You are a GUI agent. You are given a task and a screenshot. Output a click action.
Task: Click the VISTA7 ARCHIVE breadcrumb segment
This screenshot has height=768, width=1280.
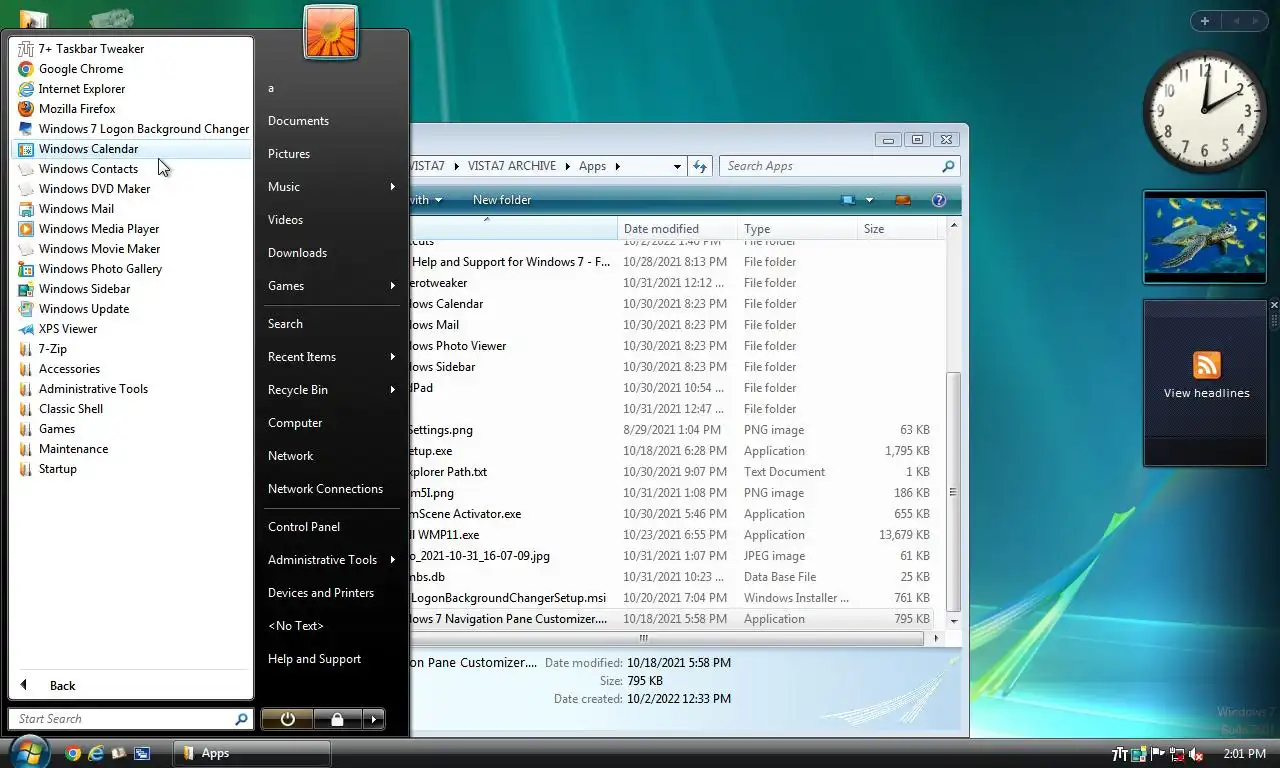pyautogui.click(x=511, y=166)
